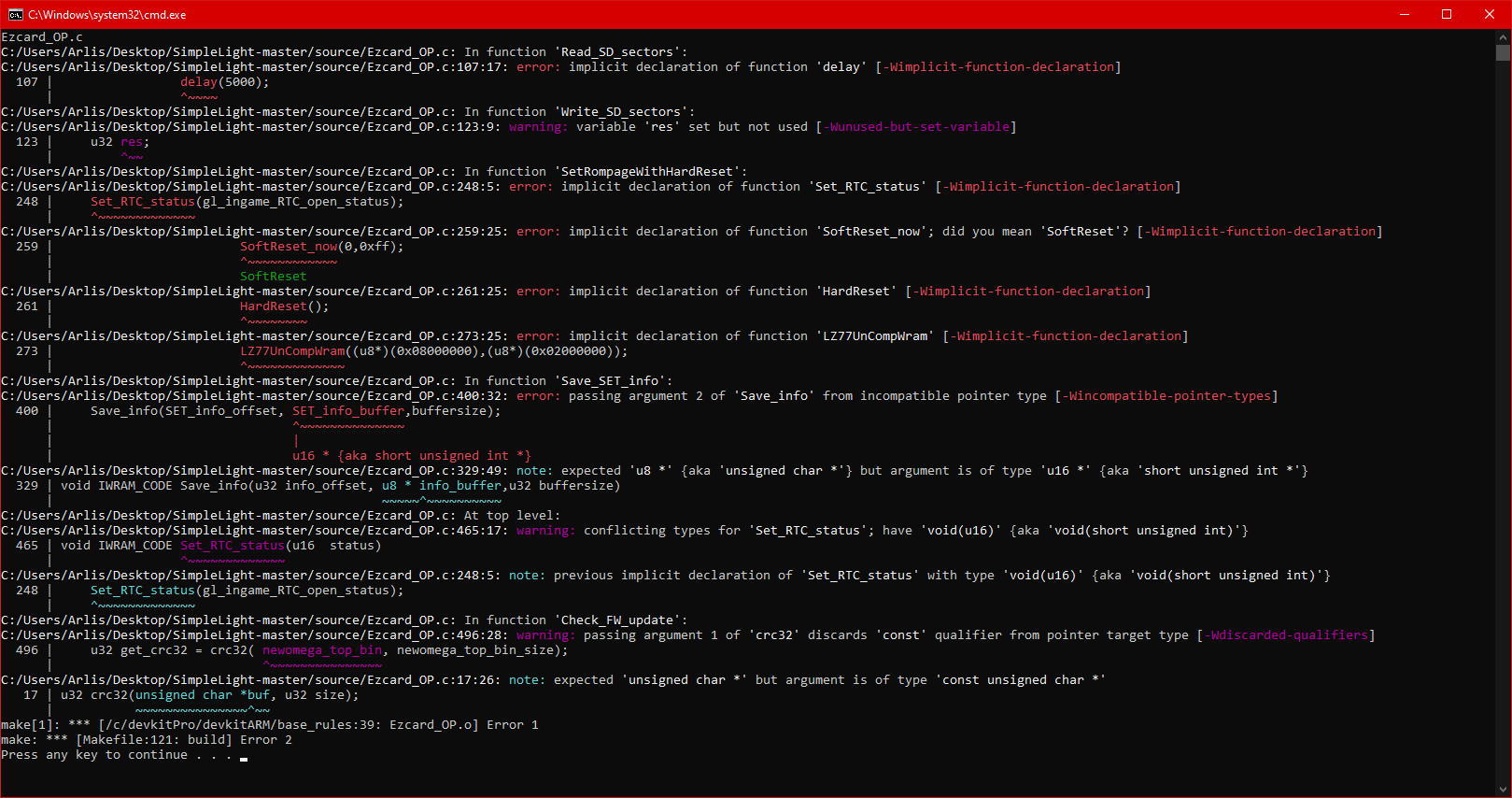
Task: Click '[-Wimplicit-function-declaration]' after 'delay' error
Action: pos(997,67)
